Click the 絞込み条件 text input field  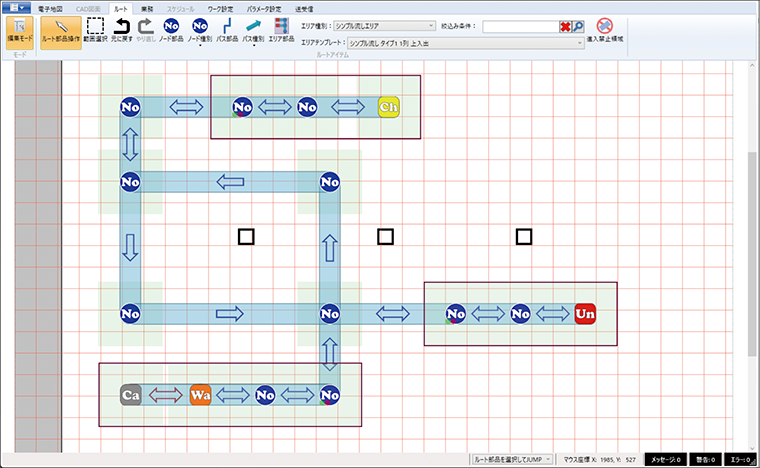tap(519, 25)
